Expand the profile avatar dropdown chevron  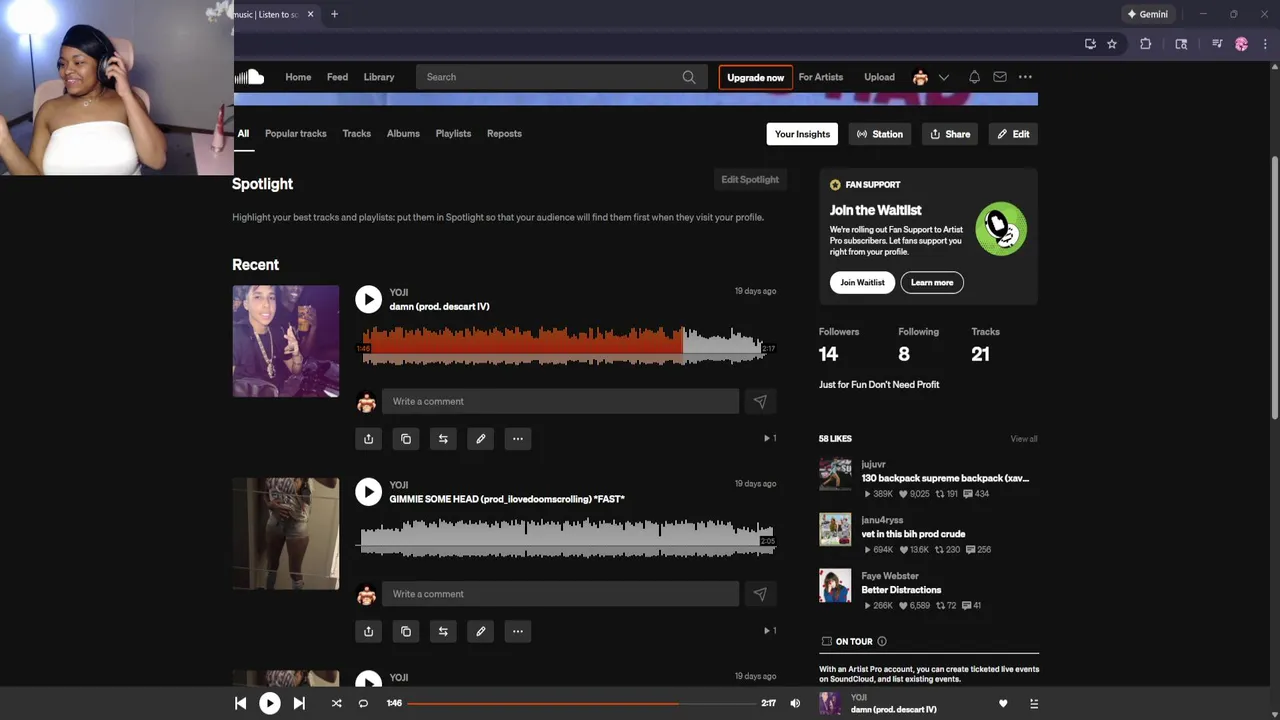point(943,77)
